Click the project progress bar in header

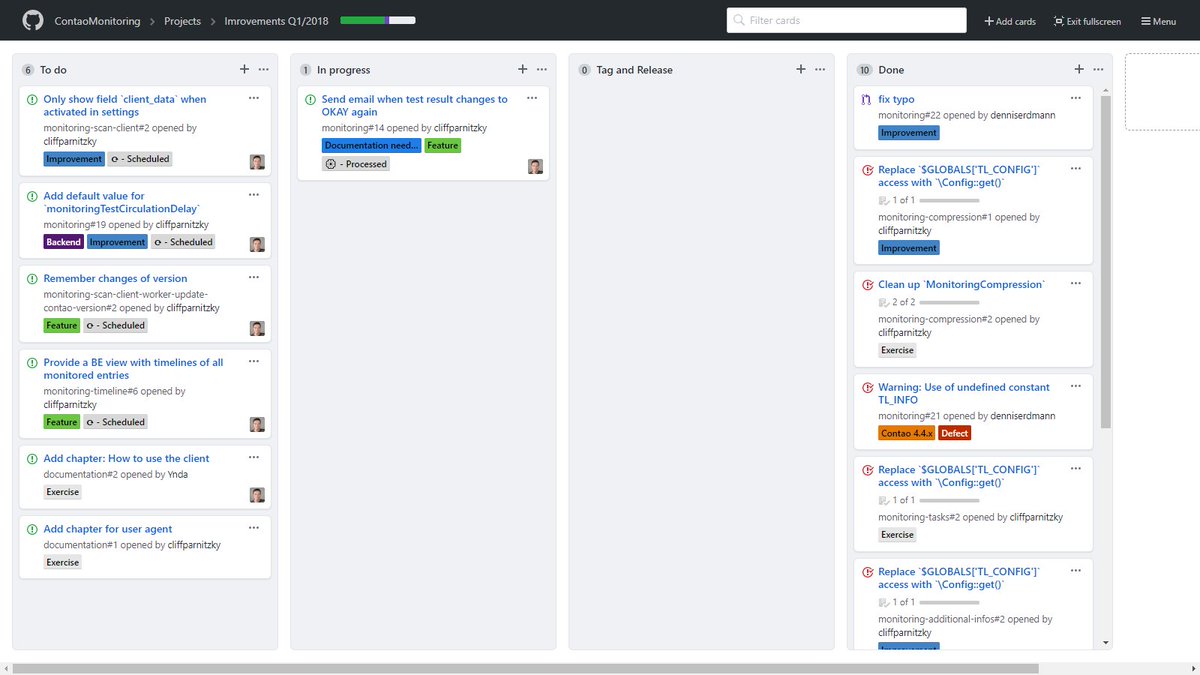click(x=378, y=20)
